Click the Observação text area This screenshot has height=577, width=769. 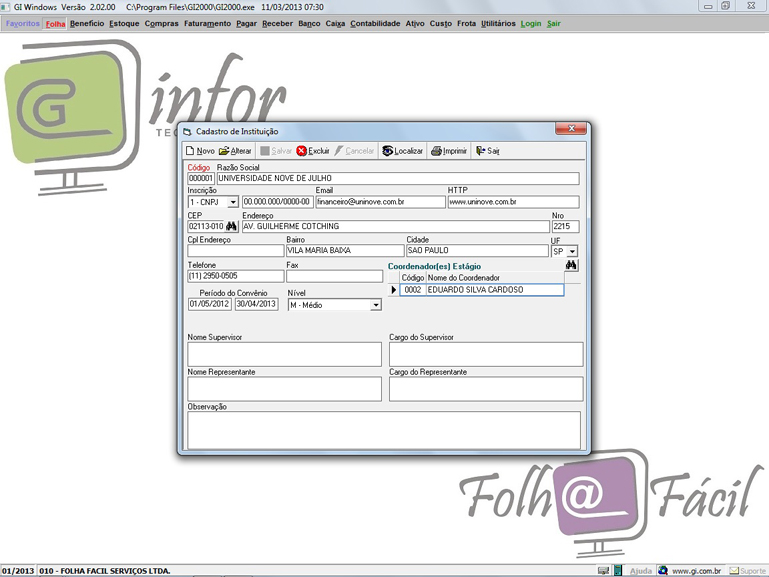click(384, 430)
